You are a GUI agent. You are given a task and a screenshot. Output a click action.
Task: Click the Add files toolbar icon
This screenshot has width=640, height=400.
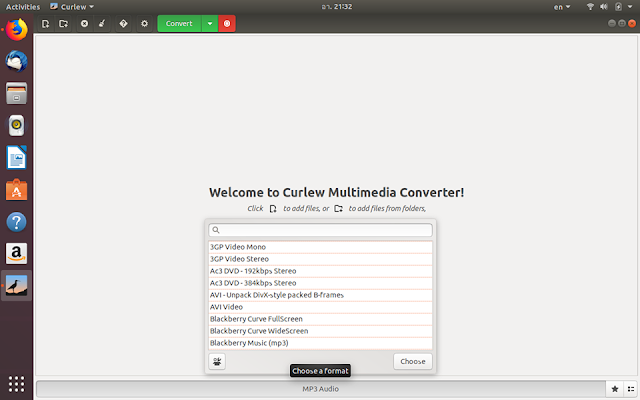[x=45, y=24]
